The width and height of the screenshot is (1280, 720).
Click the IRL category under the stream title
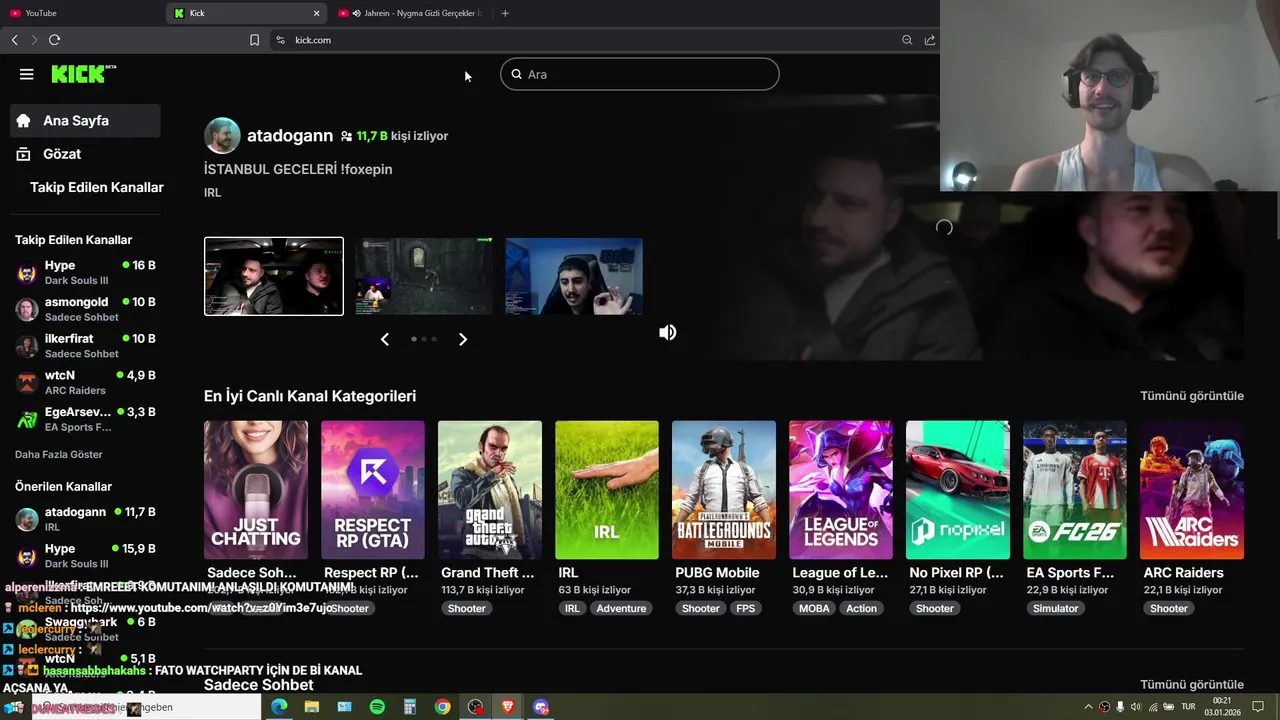(x=213, y=192)
